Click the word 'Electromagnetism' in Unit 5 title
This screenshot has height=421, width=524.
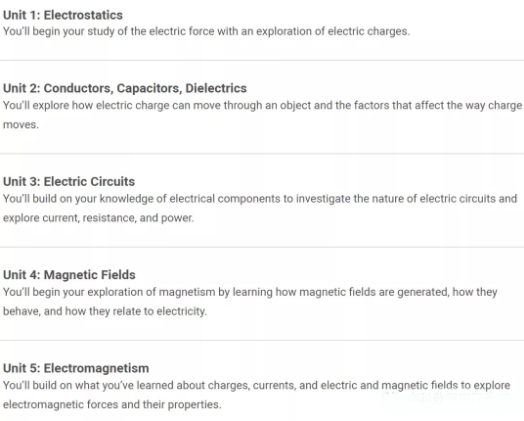[97, 368]
